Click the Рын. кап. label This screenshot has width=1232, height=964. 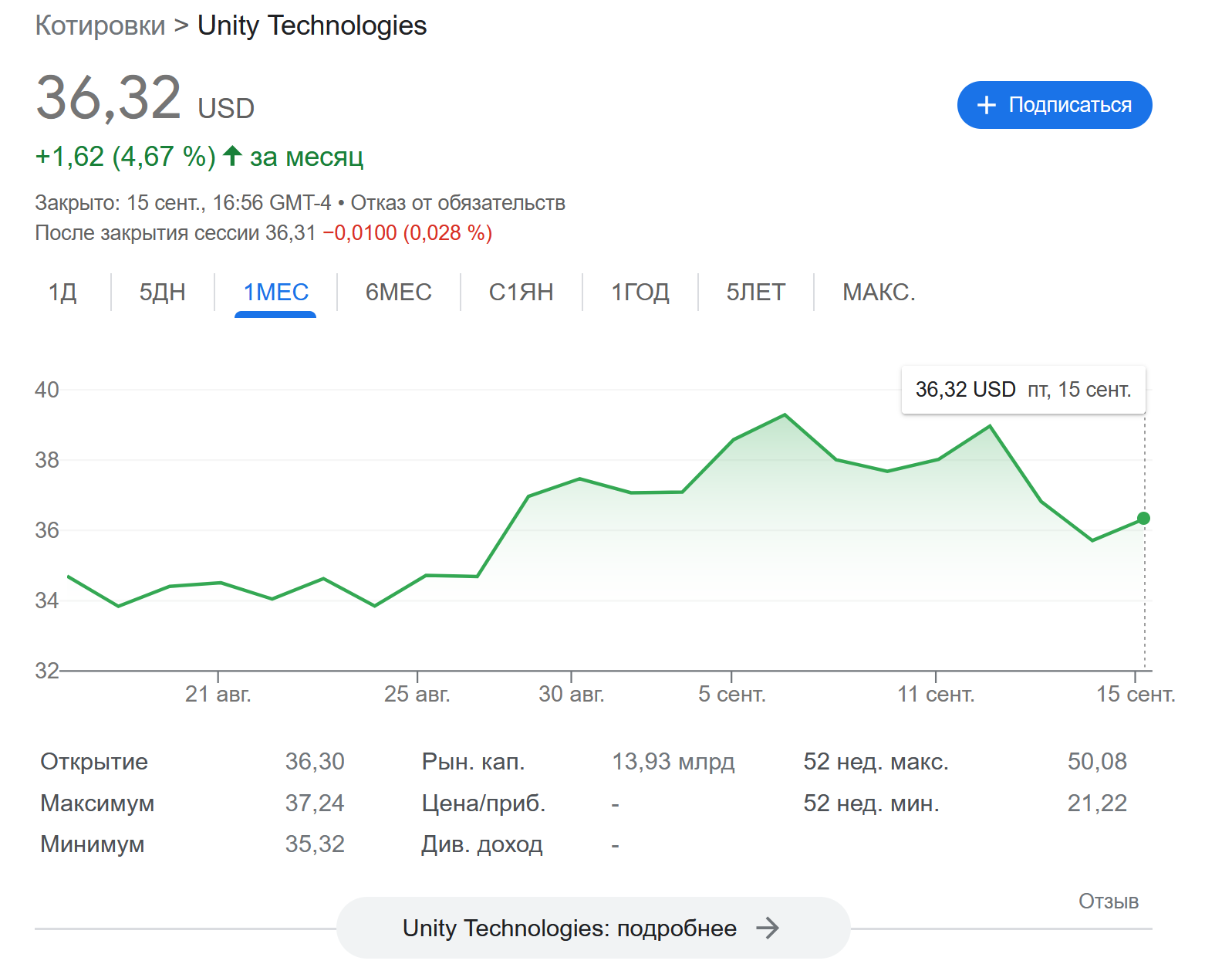[x=473, y=762]
